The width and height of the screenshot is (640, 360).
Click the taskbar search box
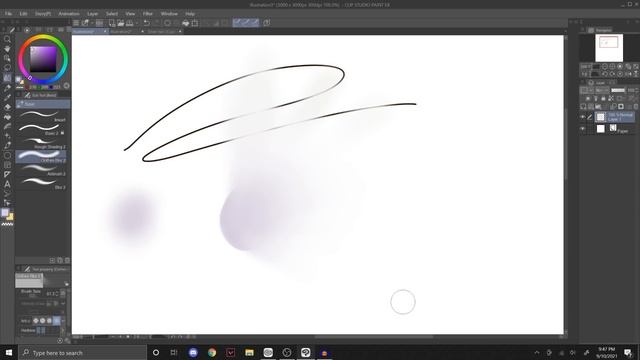82,353
